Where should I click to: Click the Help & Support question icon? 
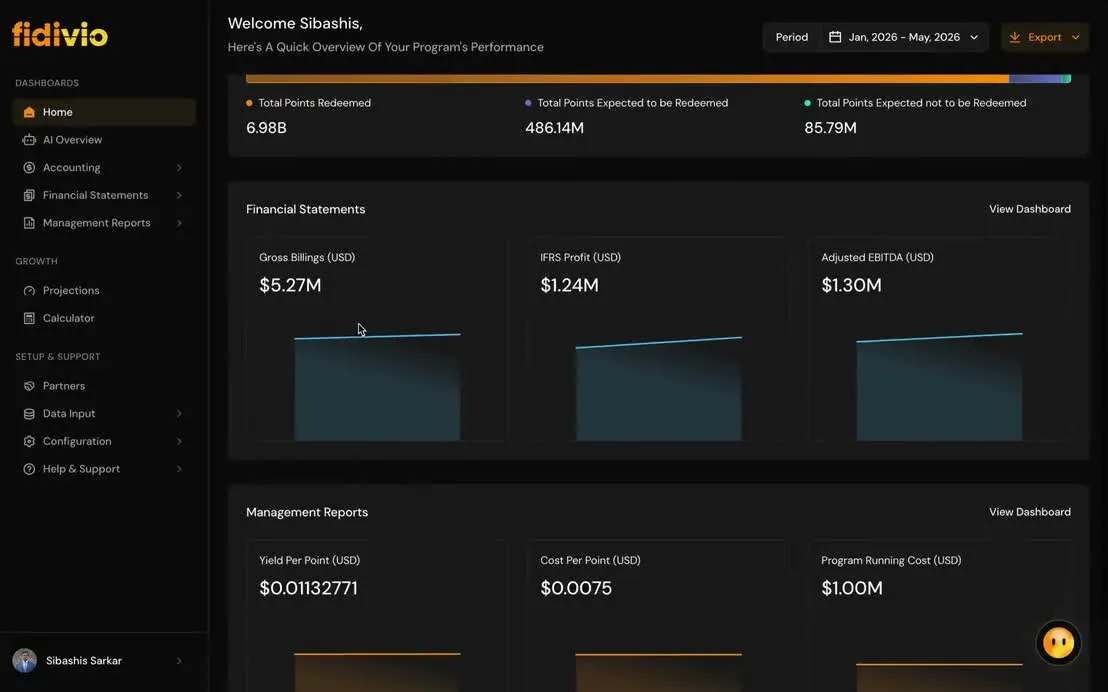(29, 469)
